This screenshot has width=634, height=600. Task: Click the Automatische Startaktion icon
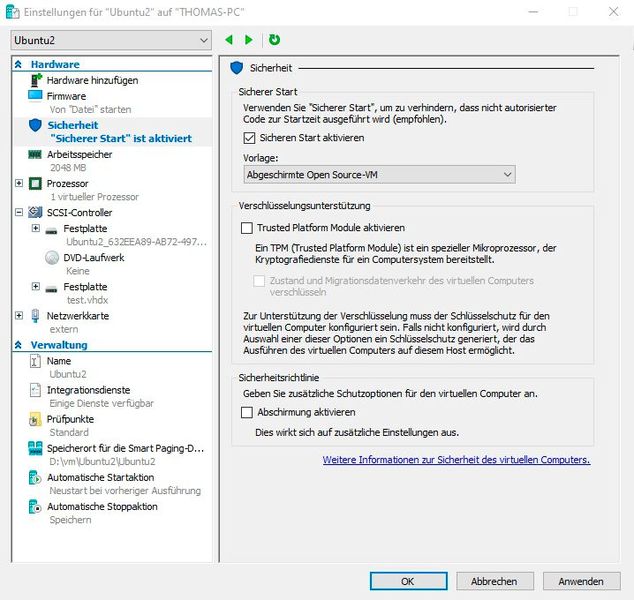click(x=35, y=477)
